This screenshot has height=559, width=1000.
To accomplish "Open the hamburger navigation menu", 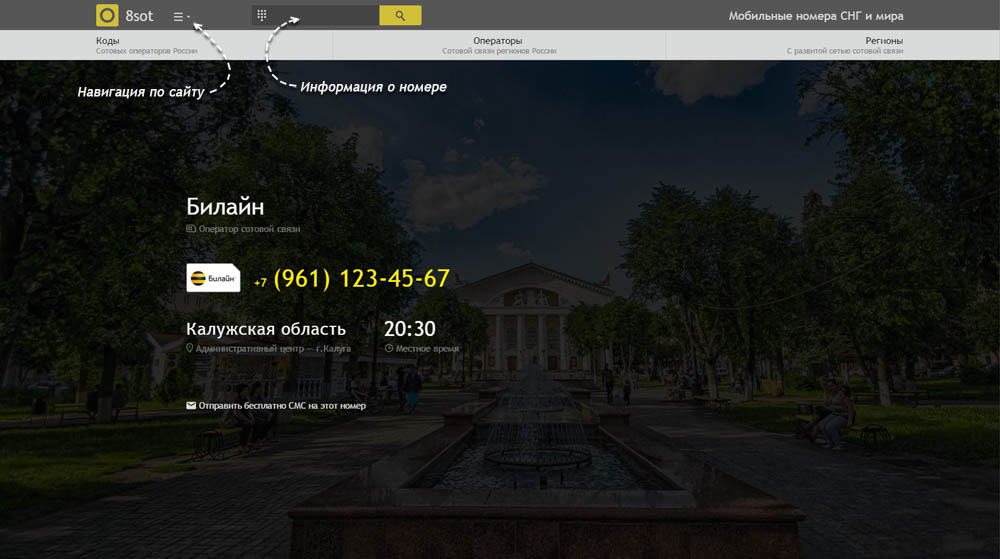I will tap(181, 17).
